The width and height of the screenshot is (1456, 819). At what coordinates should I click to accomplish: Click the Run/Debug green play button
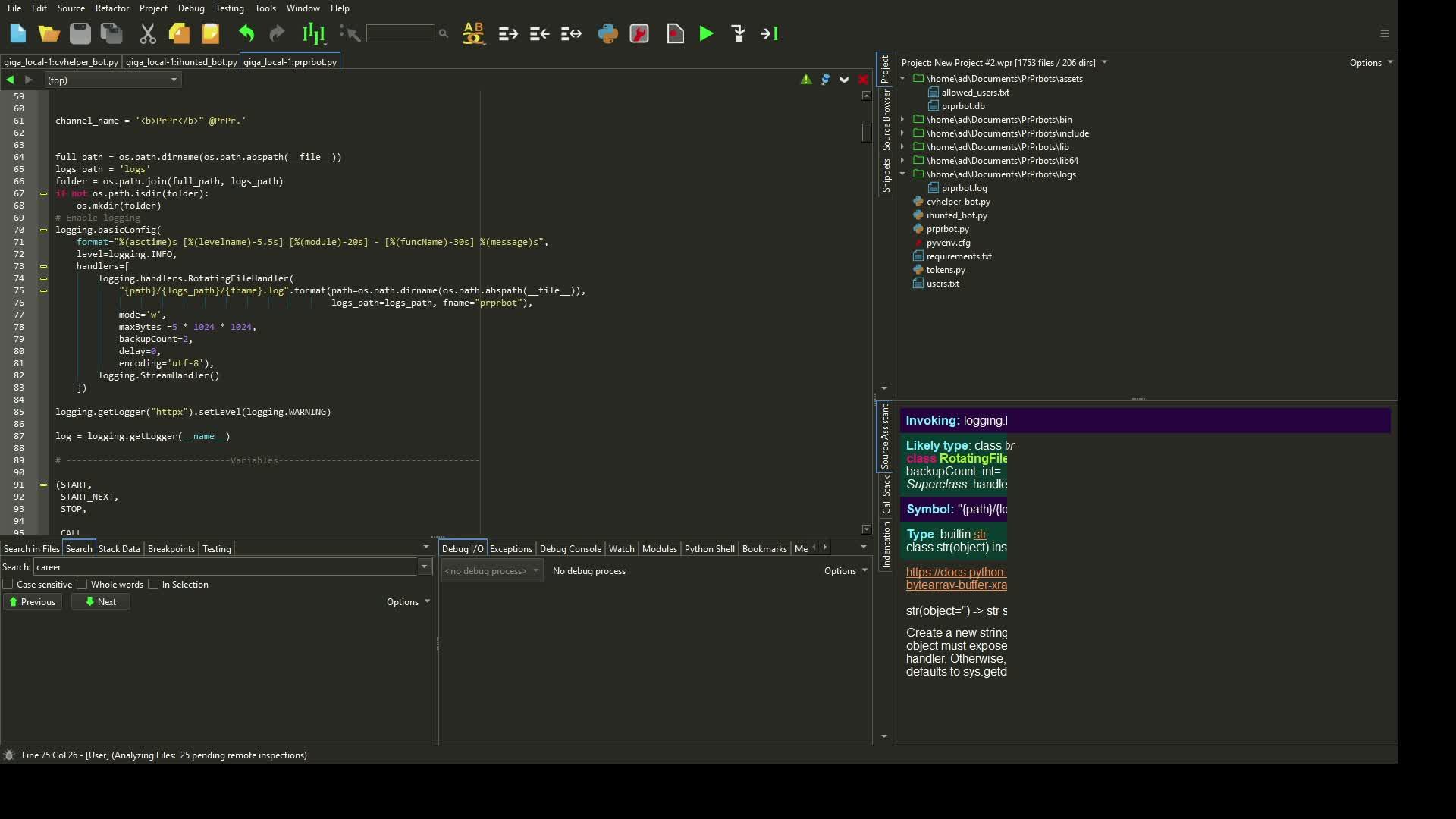(x=707, y=33)
